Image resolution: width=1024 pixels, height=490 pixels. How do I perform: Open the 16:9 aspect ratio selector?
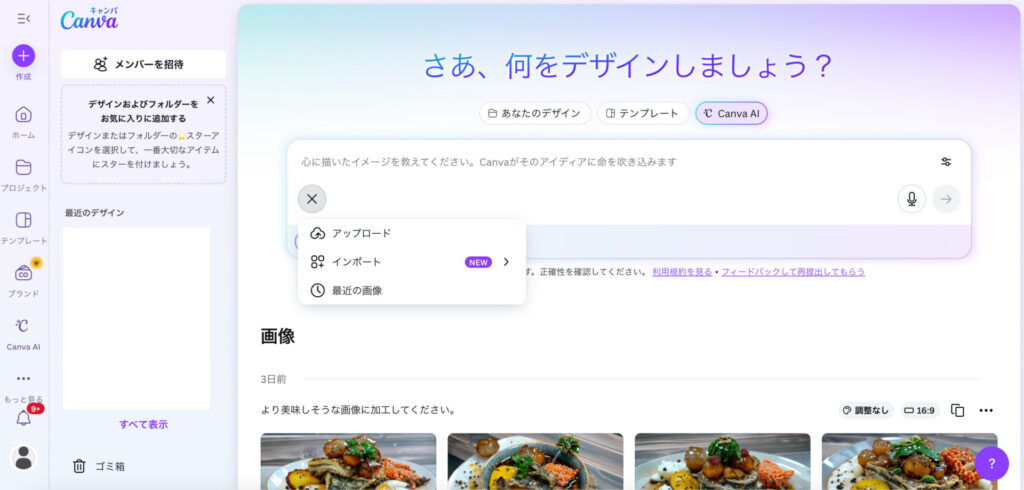coord(919,410)
